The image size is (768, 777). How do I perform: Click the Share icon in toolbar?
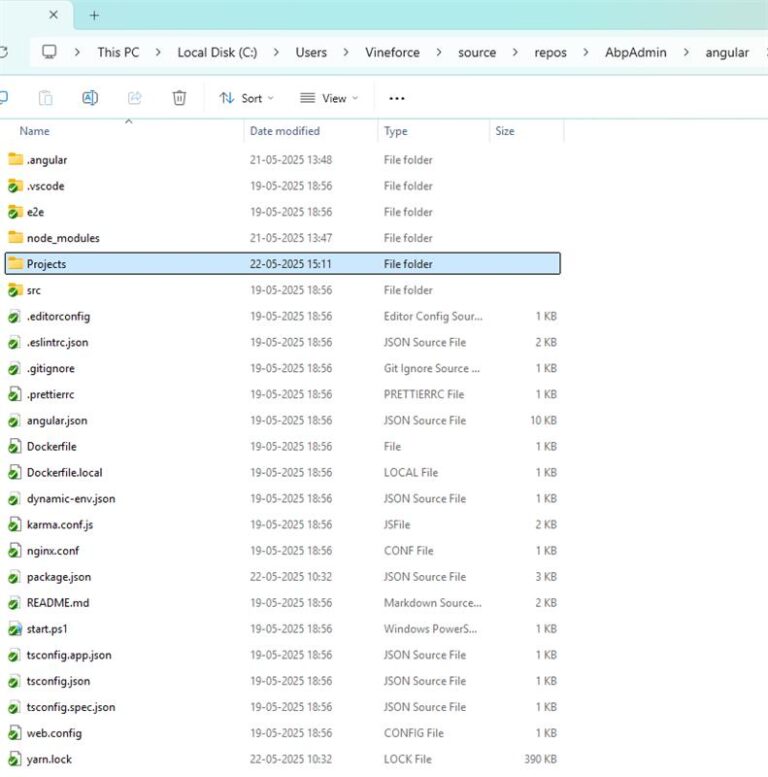pyautogui.click(x=134, y=98)
